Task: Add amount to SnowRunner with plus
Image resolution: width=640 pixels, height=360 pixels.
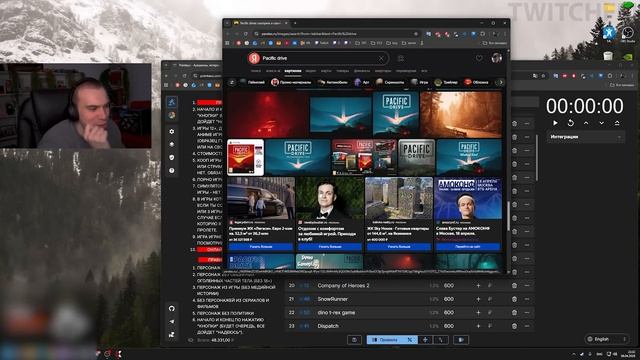Action: 478,299
